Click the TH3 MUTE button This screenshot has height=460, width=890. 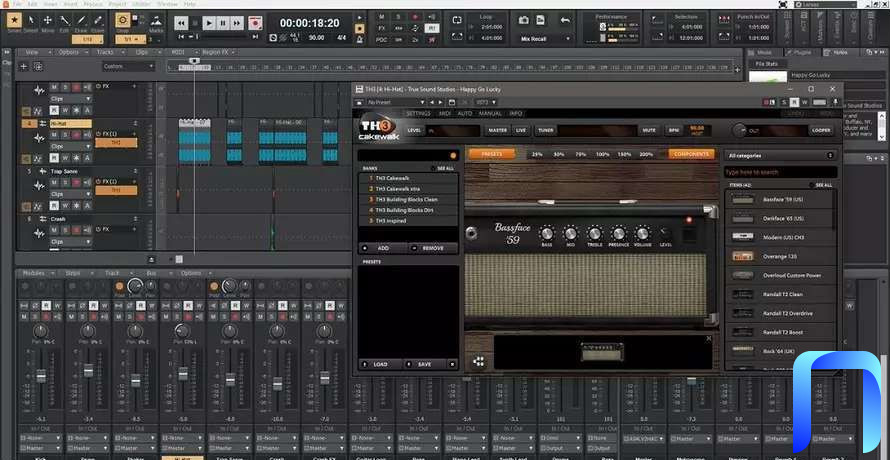click(649, 130)
